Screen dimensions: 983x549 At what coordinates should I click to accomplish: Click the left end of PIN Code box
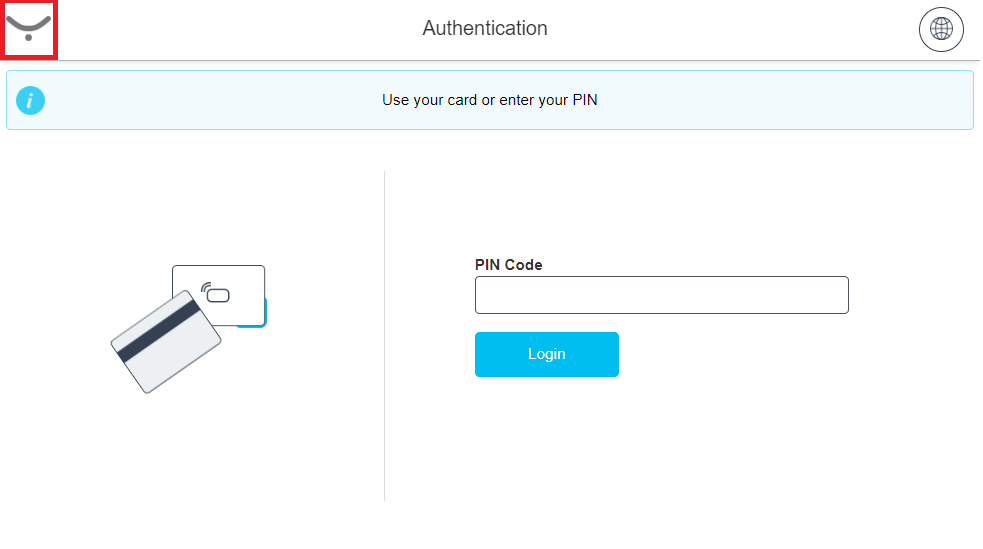[x=490, y=295]
